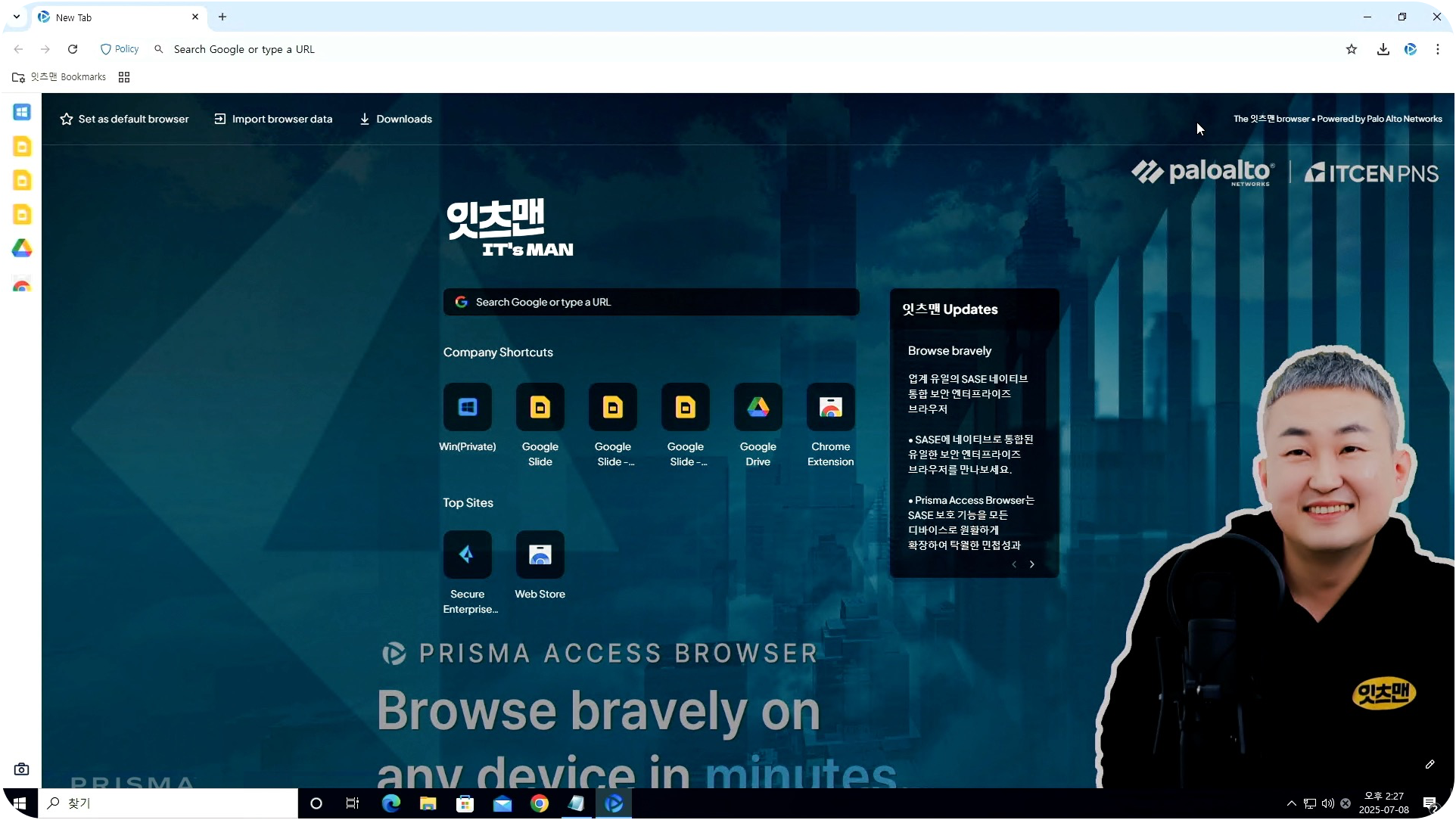Open File Explorer from the taskbar
The image size is (1456, 820).
[x=428, y=803]
